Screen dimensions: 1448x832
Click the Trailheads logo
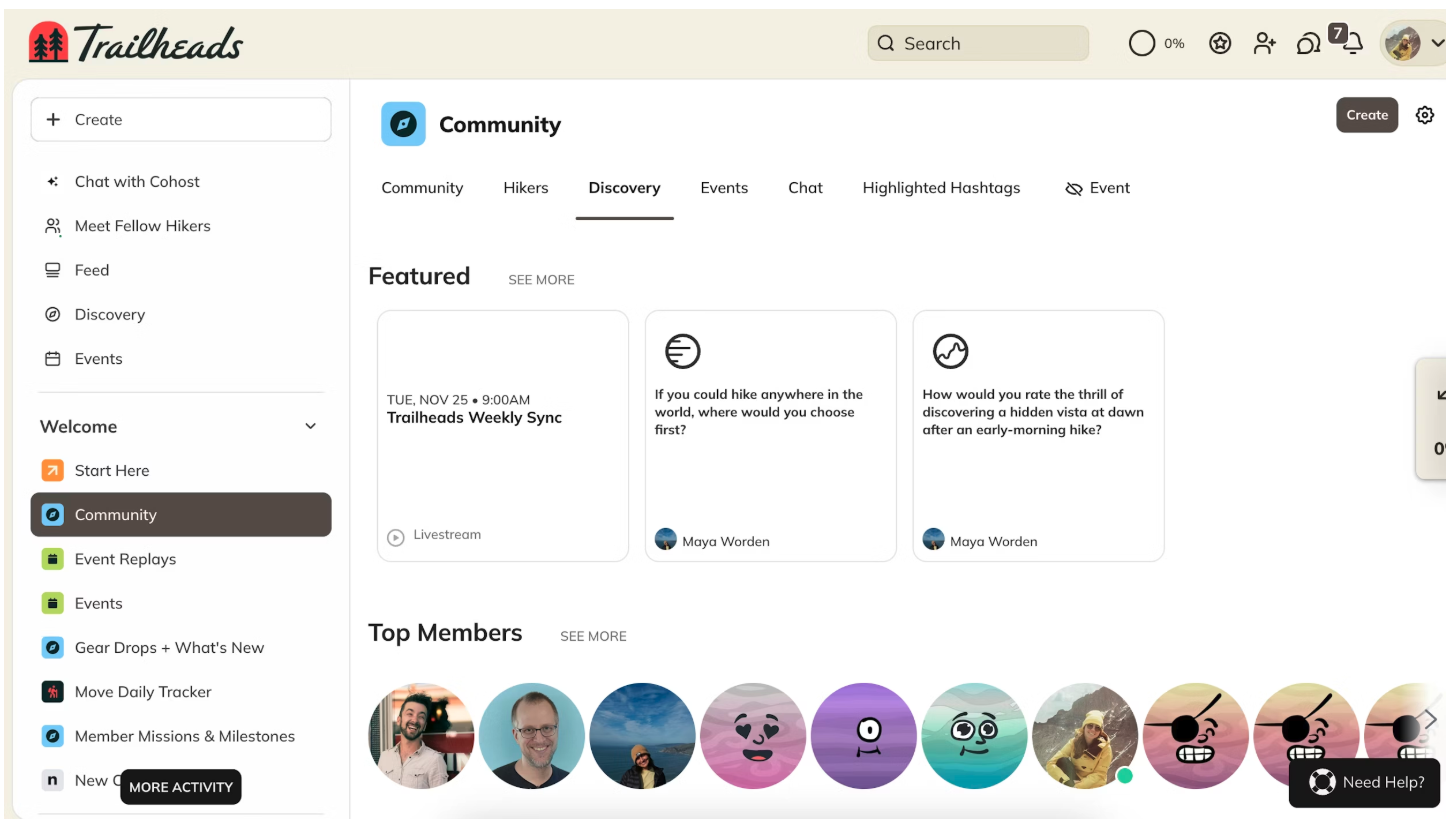pyautogui.click(x=136, y=43)
